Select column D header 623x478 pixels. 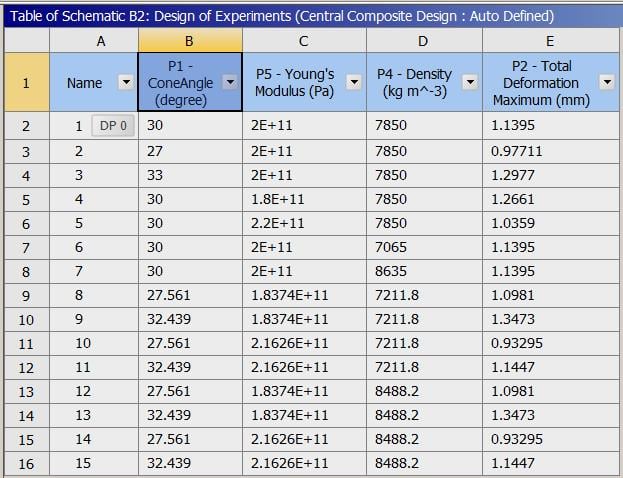pyautogui.click(x=424, y=41)
